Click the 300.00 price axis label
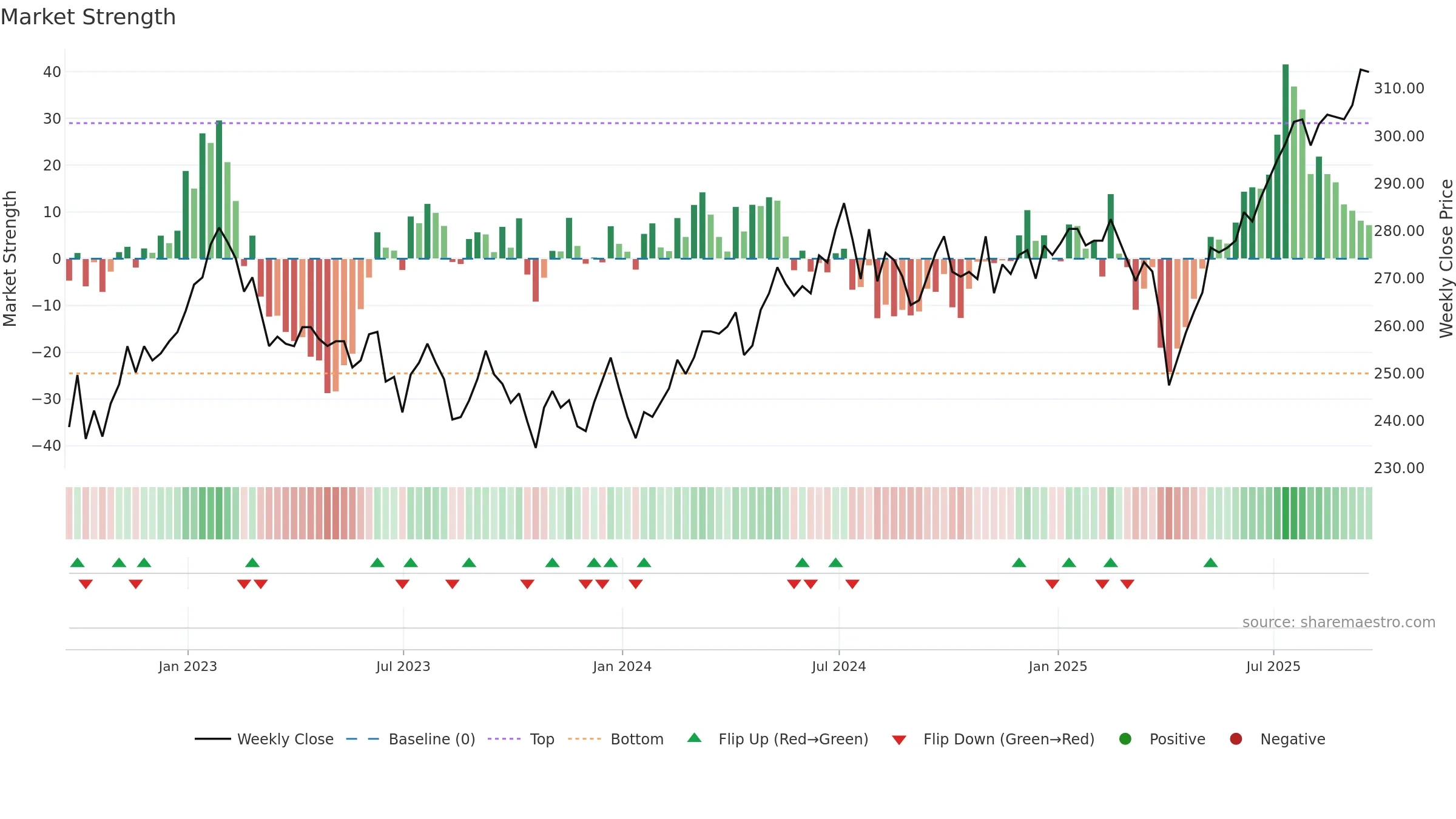The height and width of the screenshot is (819, 1456). pyautogui.click(x=1399, y=136)
